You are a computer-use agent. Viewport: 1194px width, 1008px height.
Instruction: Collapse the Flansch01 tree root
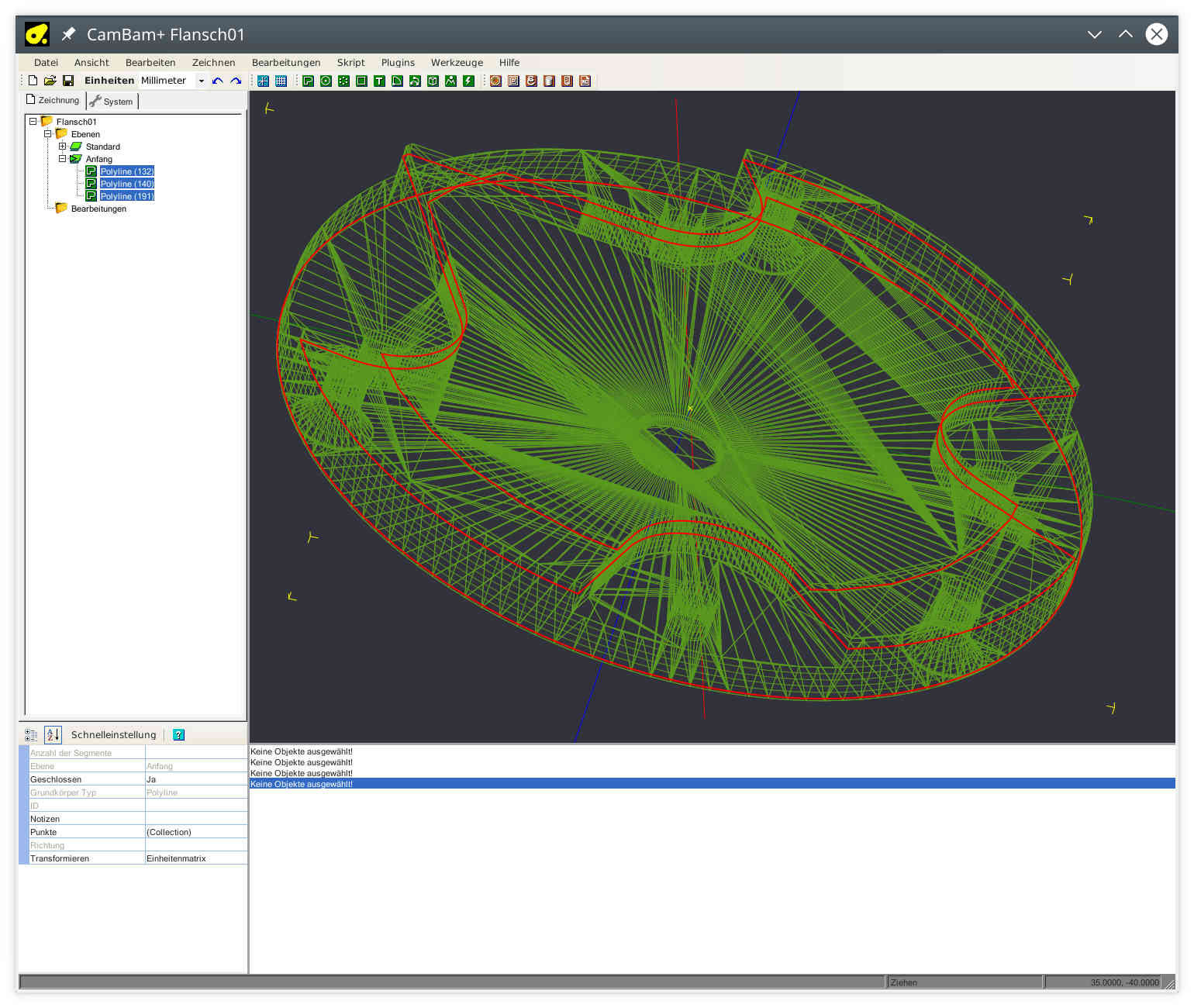coord(33,122)
